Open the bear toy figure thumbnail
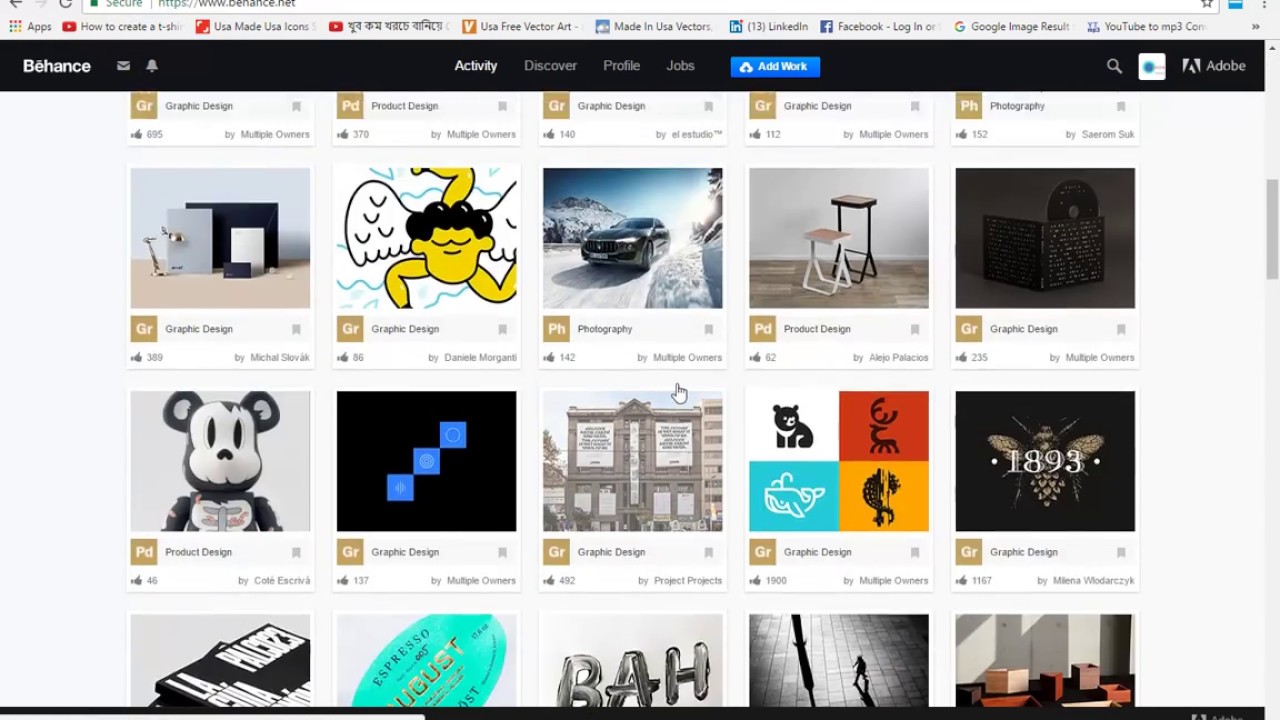 (x=220, y=461)
